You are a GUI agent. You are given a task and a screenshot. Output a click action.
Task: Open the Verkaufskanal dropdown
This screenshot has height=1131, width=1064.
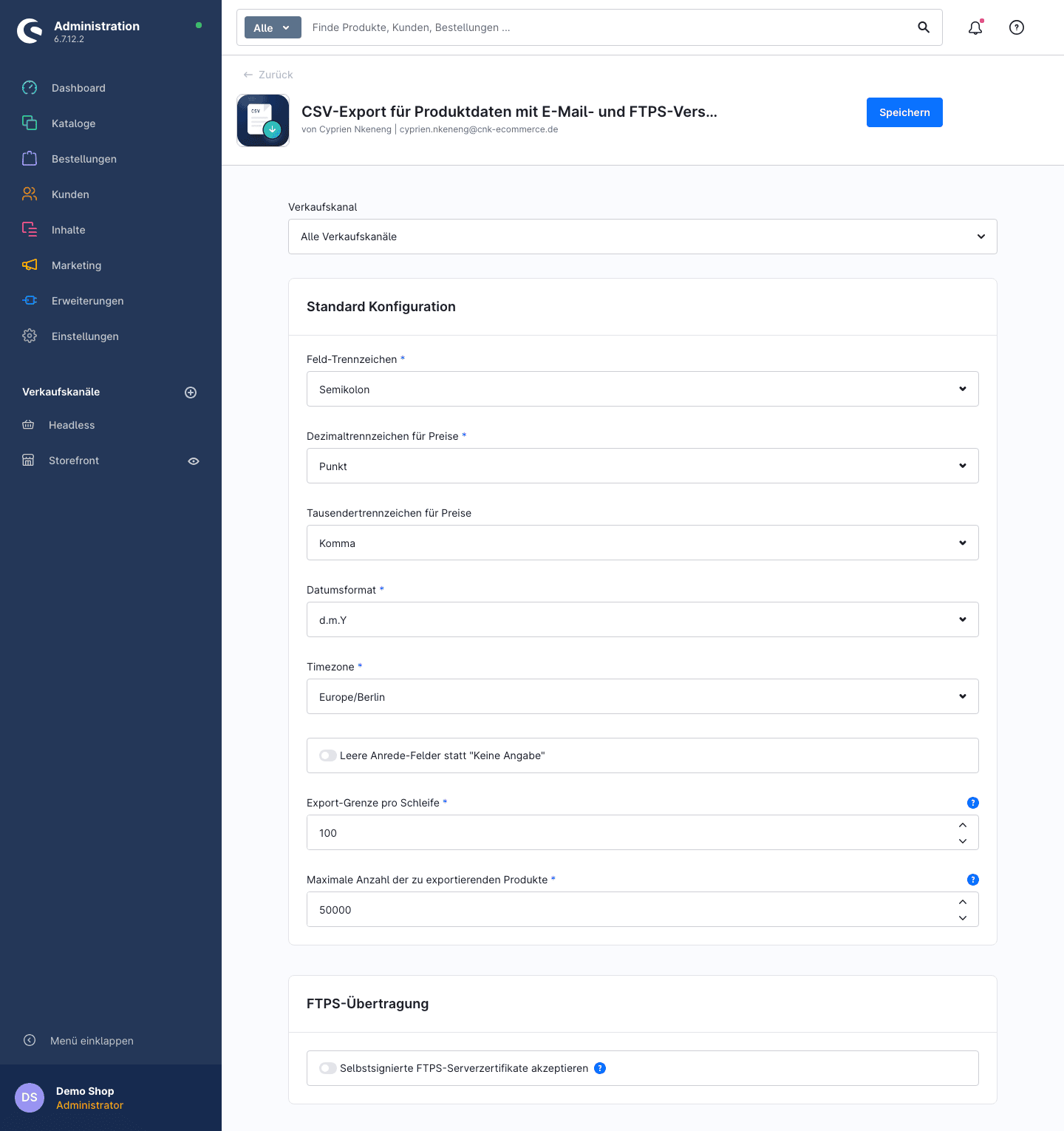[643, 237]
